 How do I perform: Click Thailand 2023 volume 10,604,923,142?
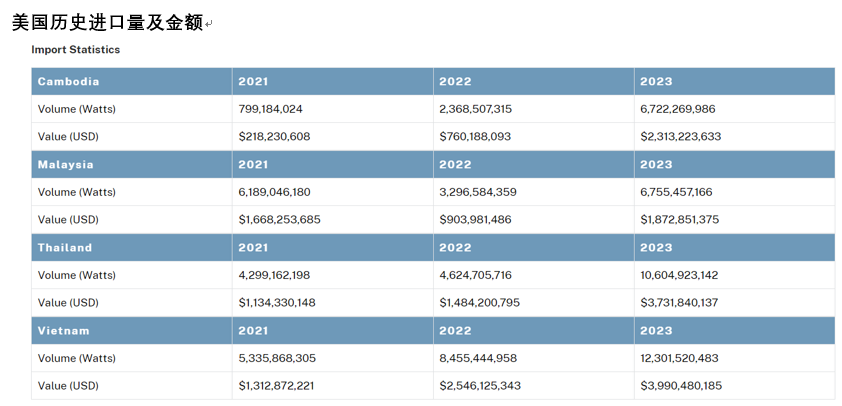click(x=681, y=275)
